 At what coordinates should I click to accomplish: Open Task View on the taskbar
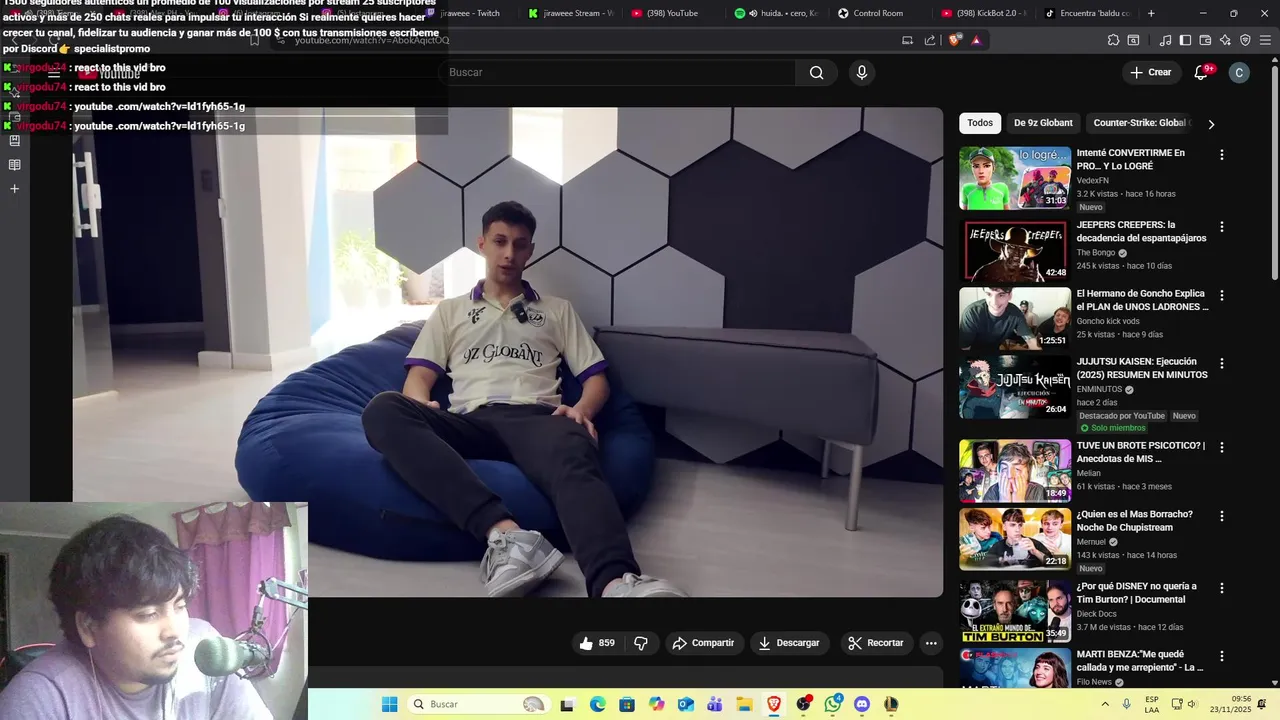(567, 704)
